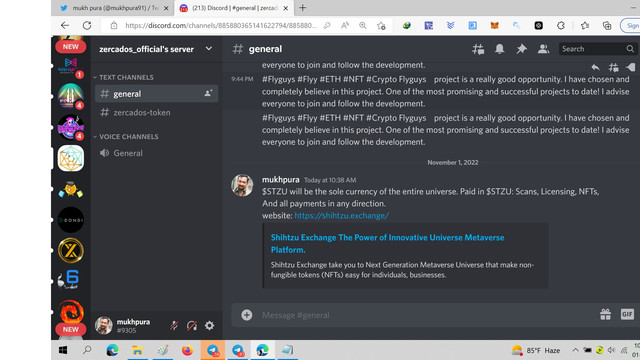The image size is (640, 360).
Task: Open MetaMask fox extension icon
Action: click(x=494, y=25)
